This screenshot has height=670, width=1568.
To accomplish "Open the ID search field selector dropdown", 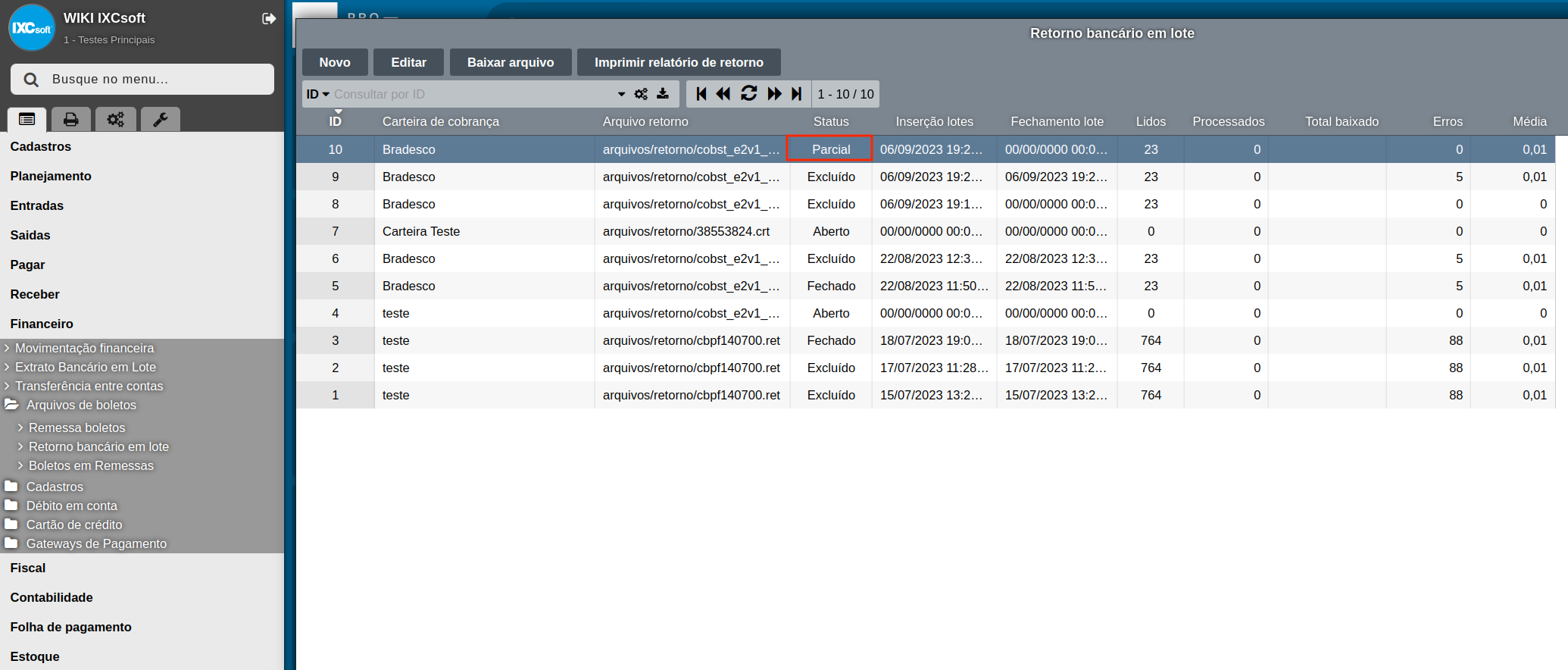I will tap(317, 94).
